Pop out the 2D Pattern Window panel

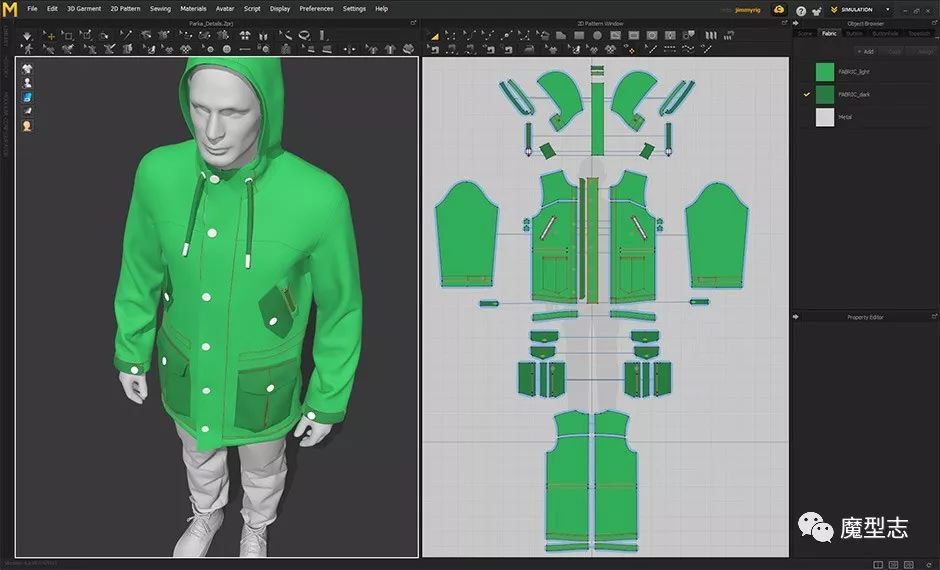click(x=784, y=23)
